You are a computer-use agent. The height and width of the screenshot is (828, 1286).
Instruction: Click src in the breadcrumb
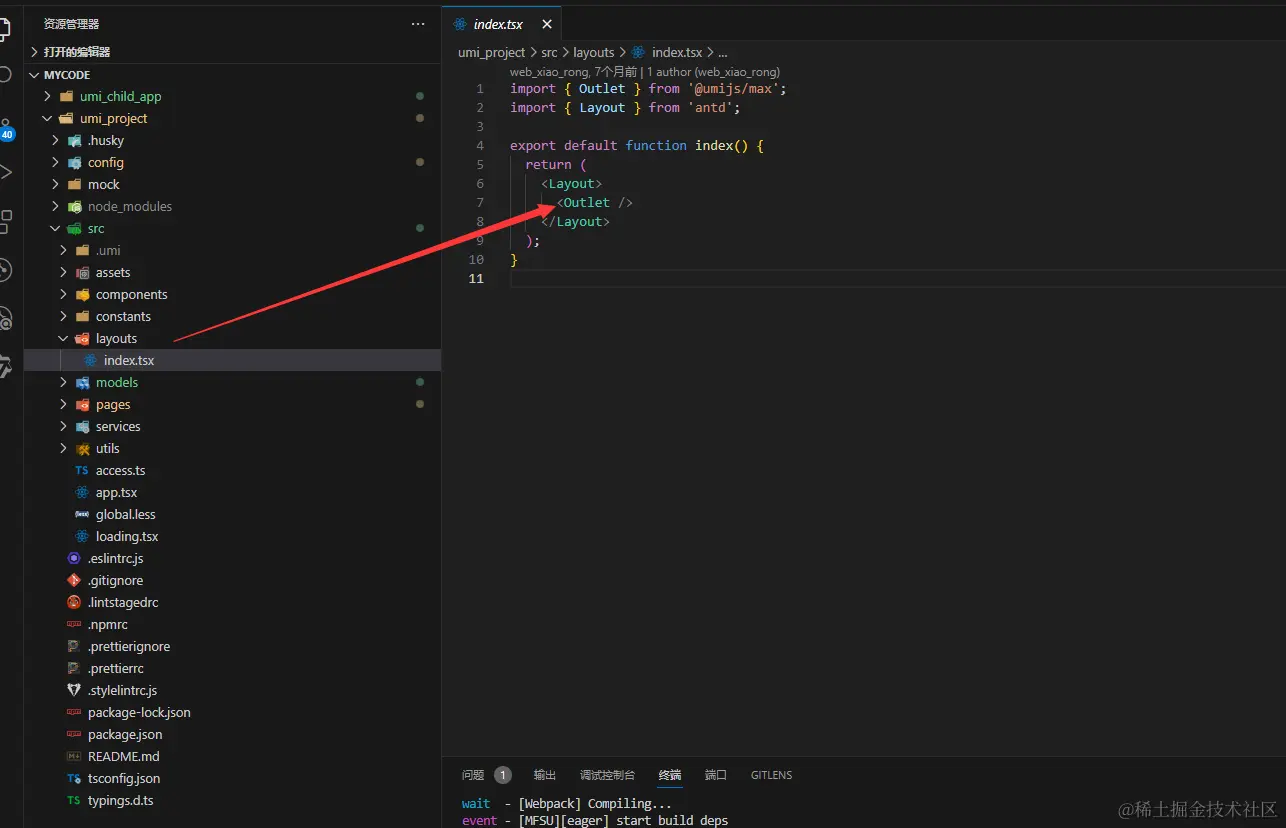(550, 53)
